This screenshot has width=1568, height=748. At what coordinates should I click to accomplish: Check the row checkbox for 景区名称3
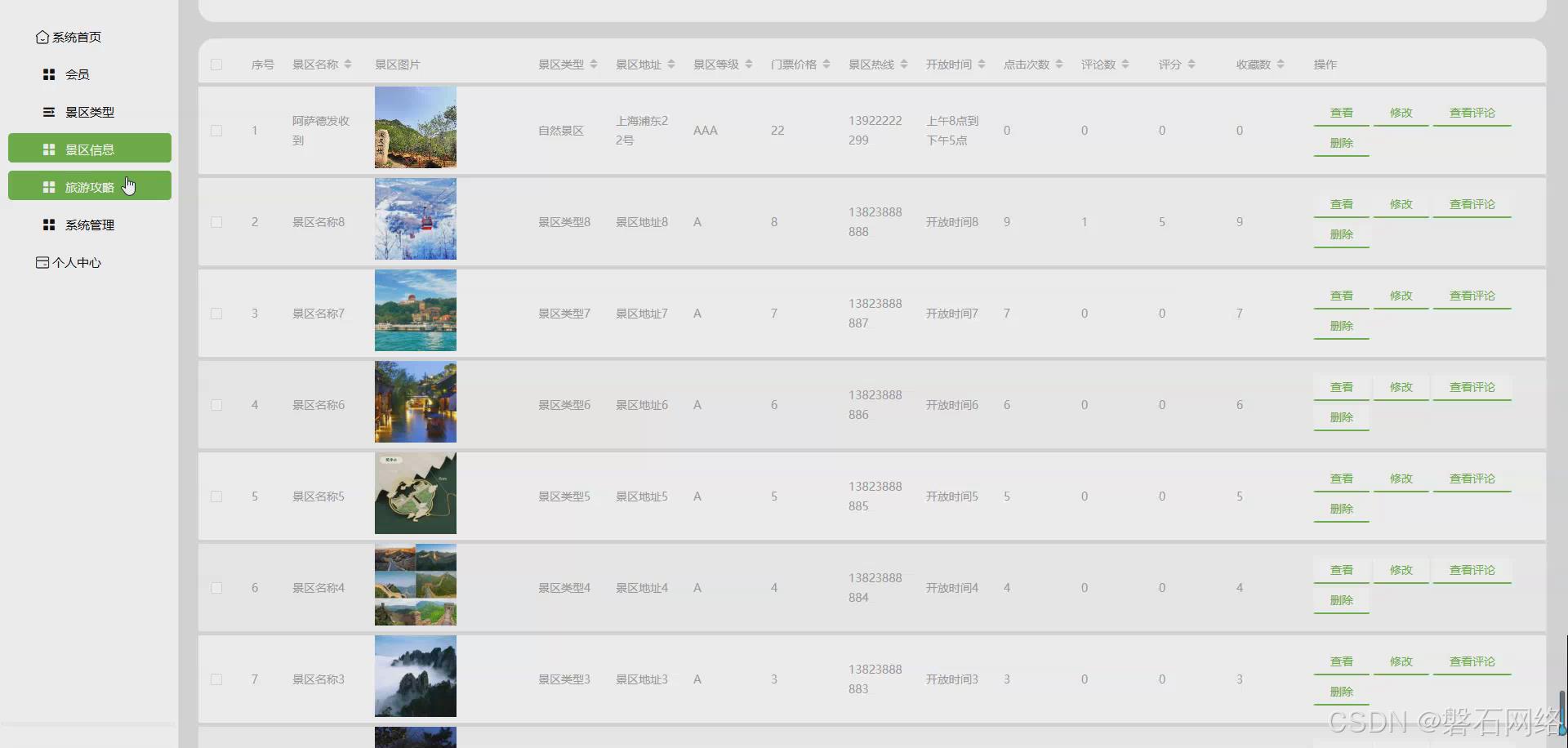tap(216, 679)
